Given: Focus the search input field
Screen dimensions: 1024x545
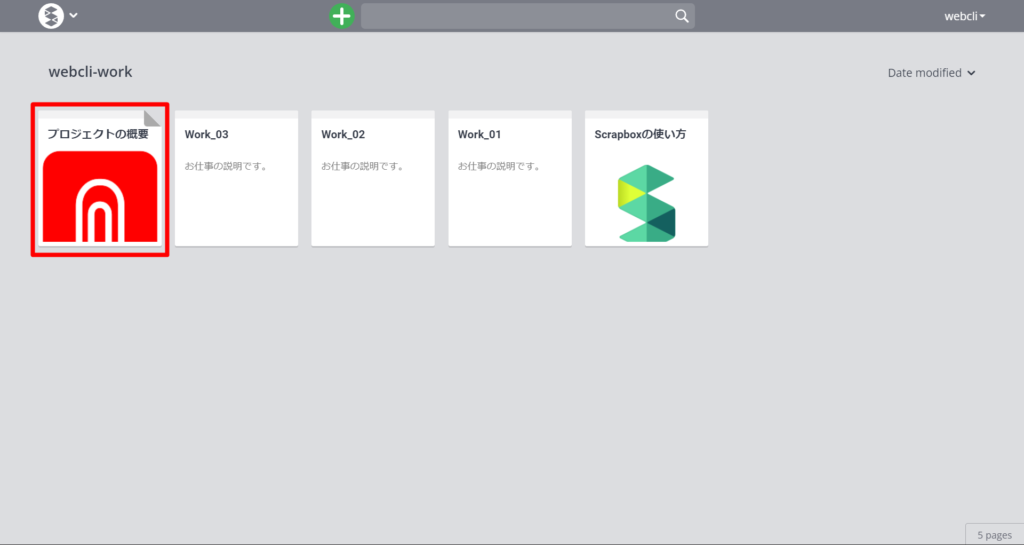Looking at the screenshot, I should (x=516, y=16).
